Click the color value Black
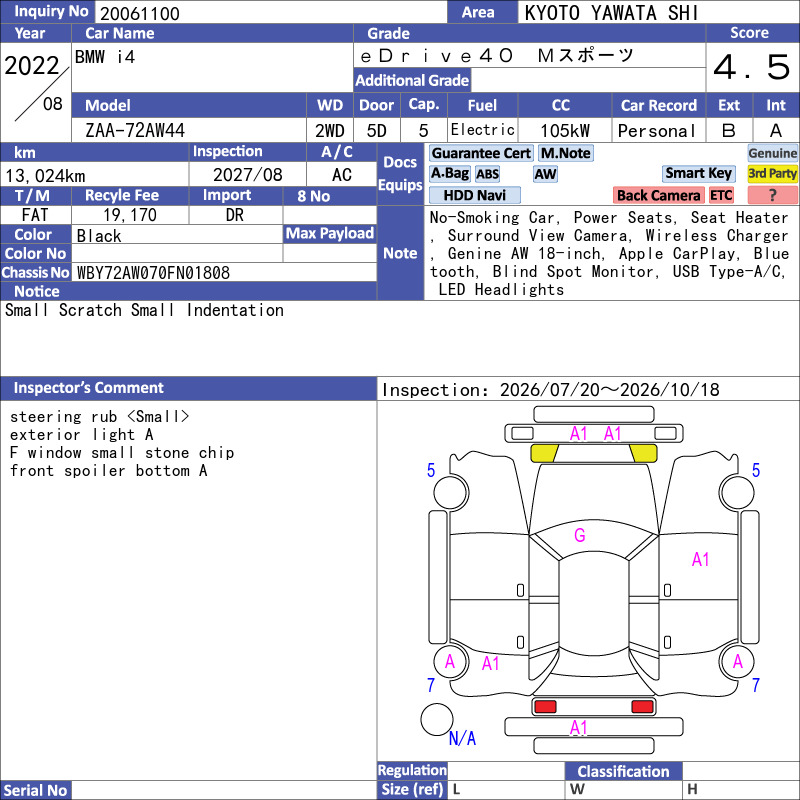The height and width of the screenshot is (800, 800). tap(99, 236)
